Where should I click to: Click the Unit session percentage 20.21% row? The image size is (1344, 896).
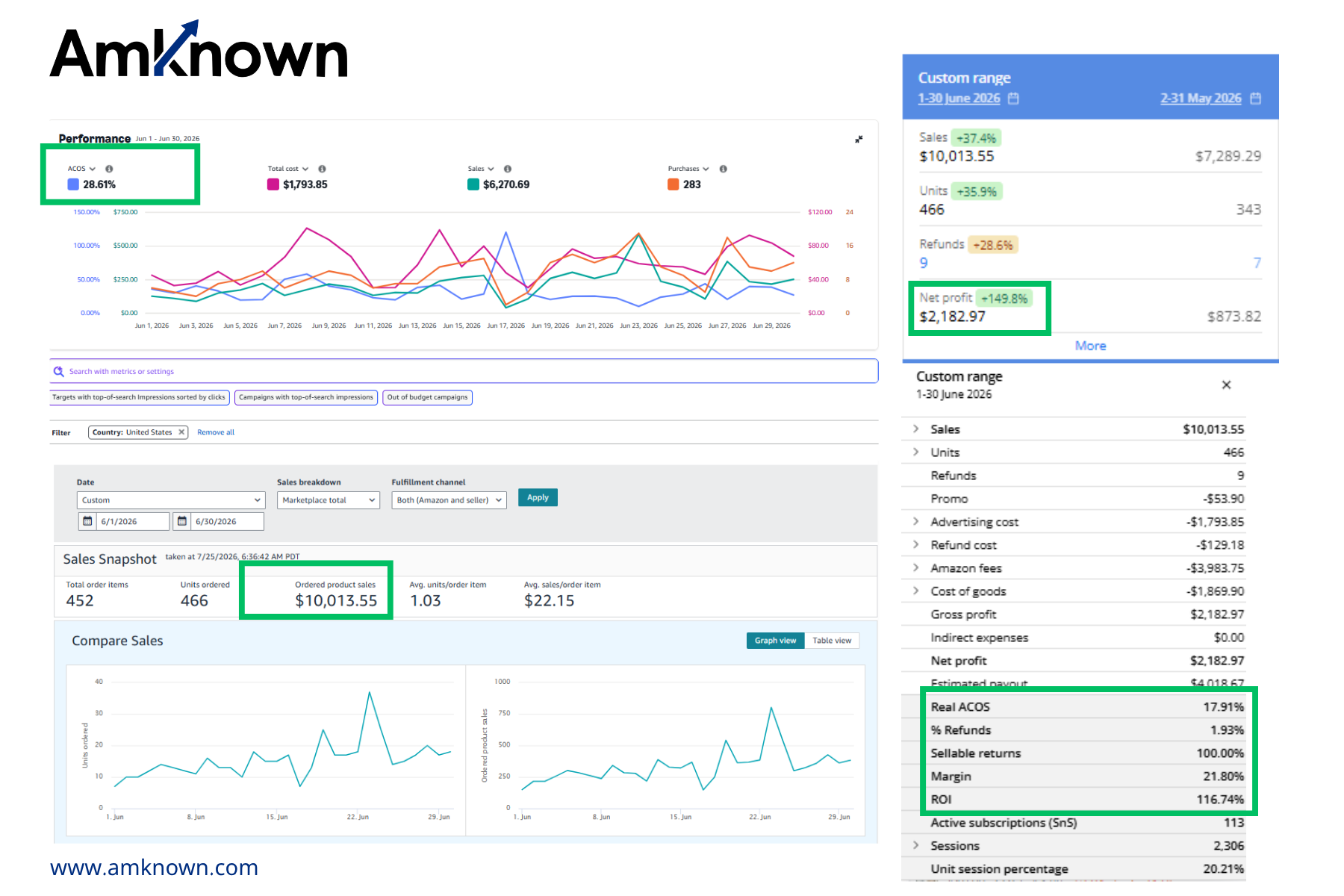[x=1074, y=869]
